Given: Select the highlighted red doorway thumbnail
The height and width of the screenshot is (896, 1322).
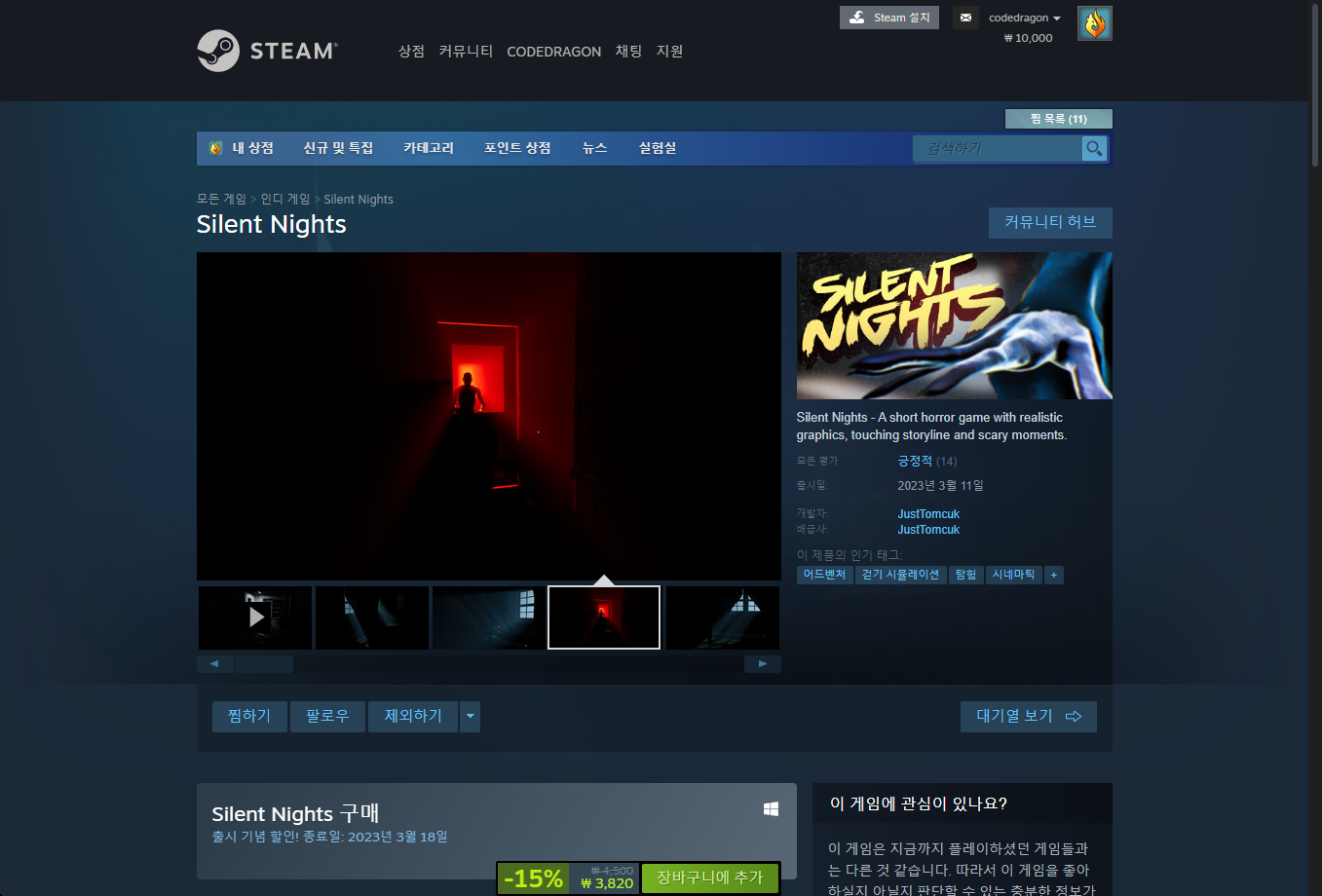Looking at the screenshot, I should pyautogui.click(x=604, y=617).
